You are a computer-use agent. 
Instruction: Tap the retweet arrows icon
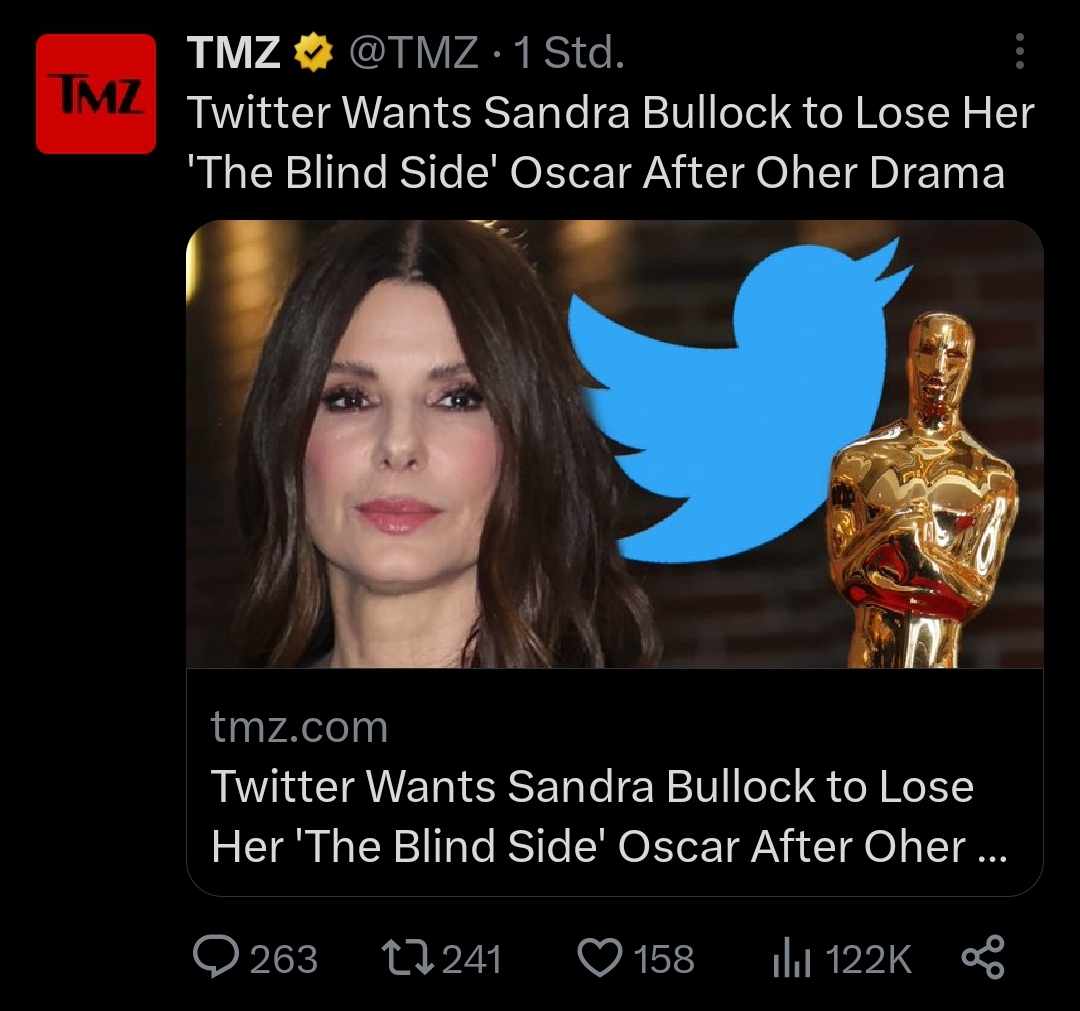(407, 958)
